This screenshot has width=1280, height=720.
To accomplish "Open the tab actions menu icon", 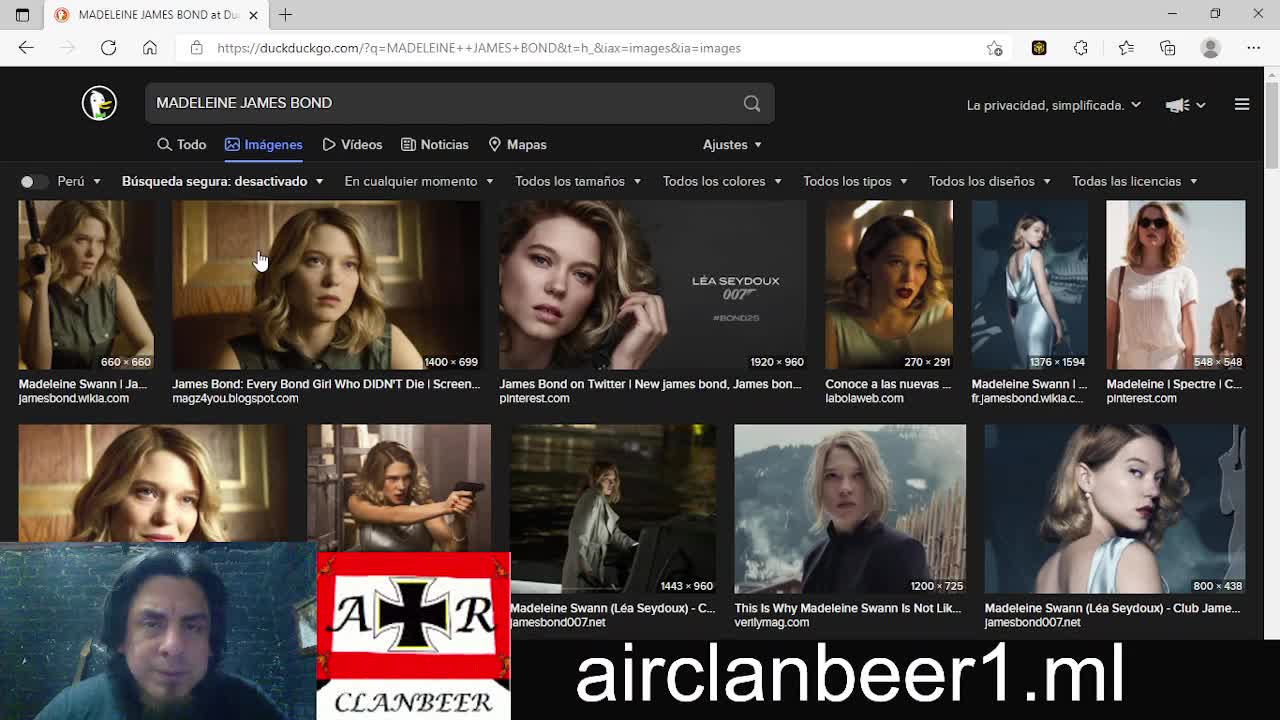I will 22,15.
